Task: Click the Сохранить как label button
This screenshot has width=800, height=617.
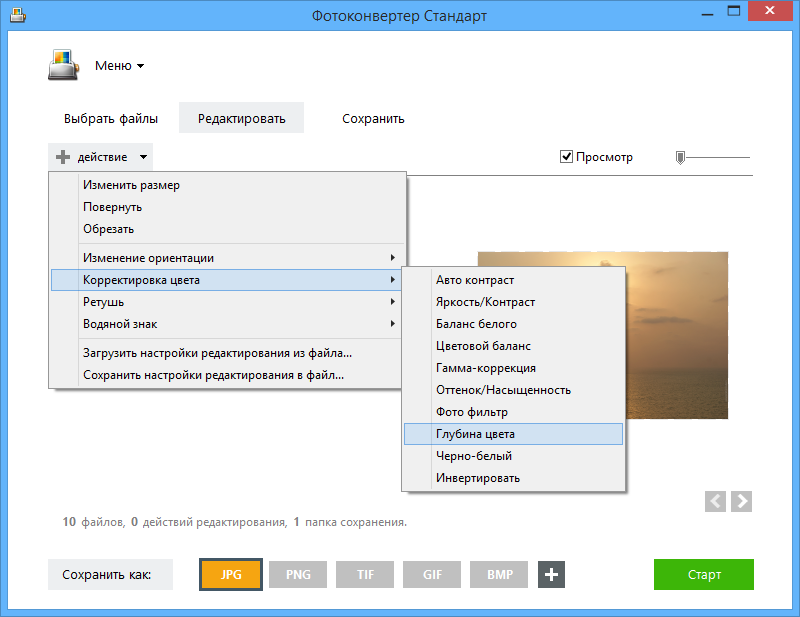Action: (x=110, y=574)
